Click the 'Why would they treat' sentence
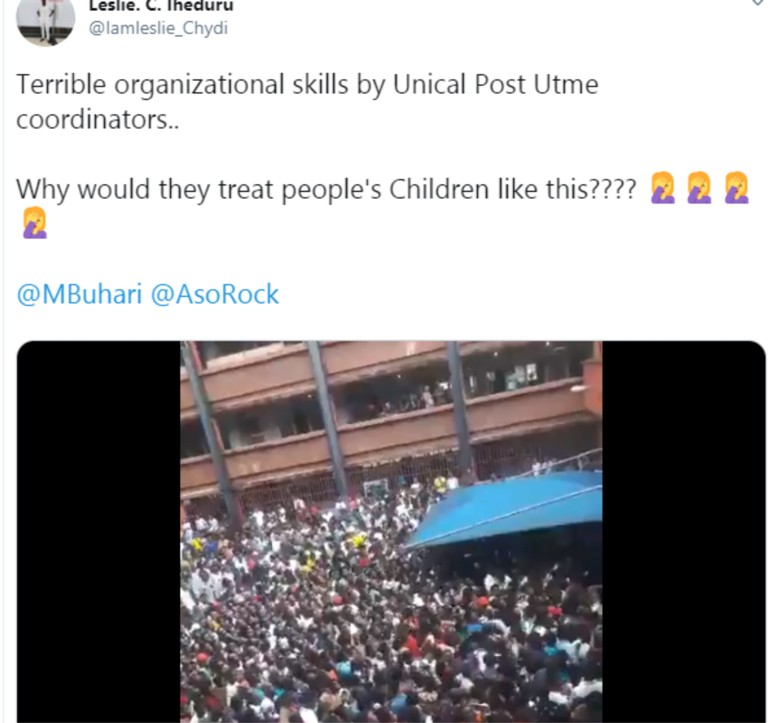Viewport: 777px width, 723px height. pos(326,189)
